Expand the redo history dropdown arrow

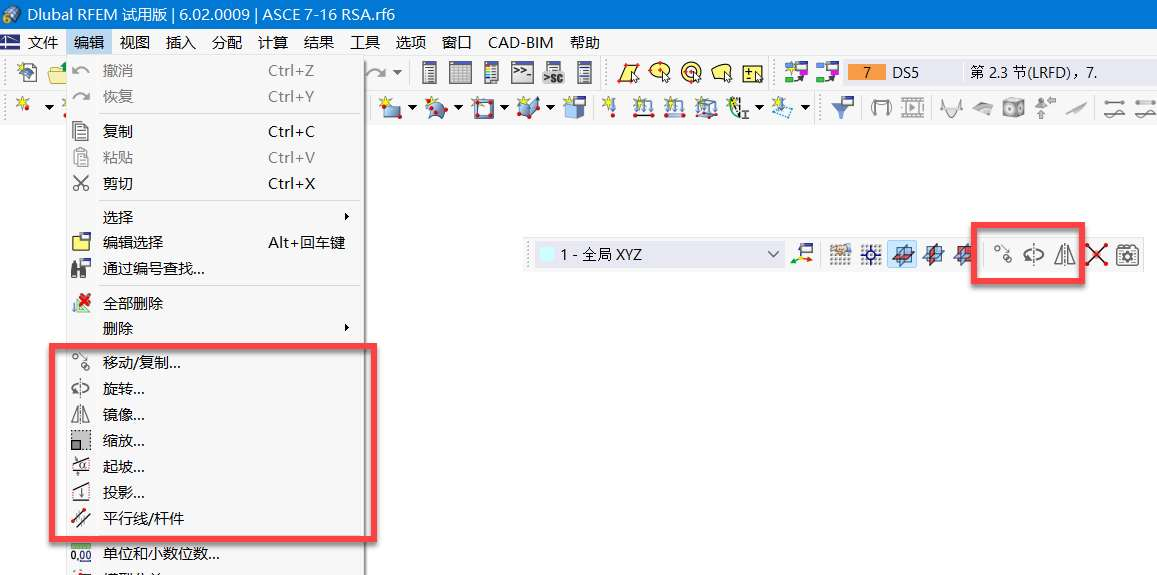tap(398, 72)
